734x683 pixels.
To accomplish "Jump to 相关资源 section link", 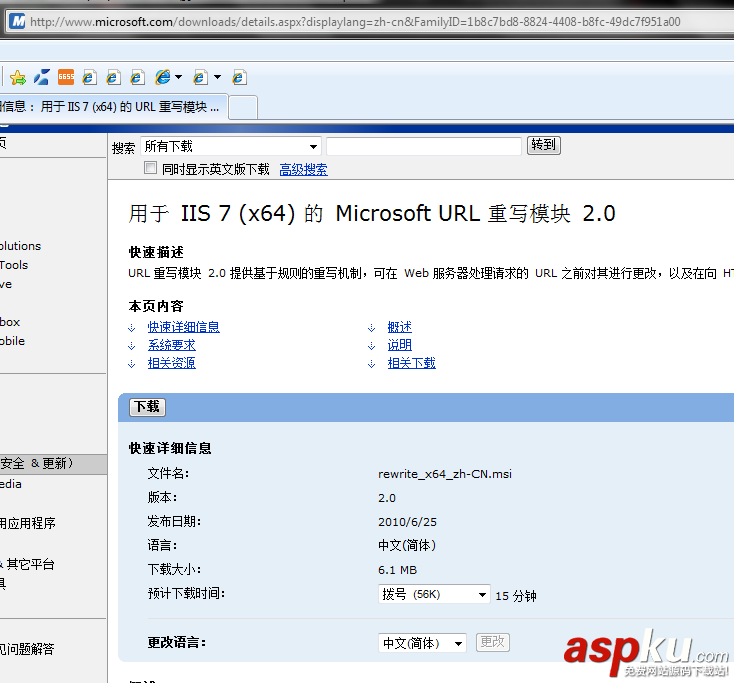I will point(172,363).
